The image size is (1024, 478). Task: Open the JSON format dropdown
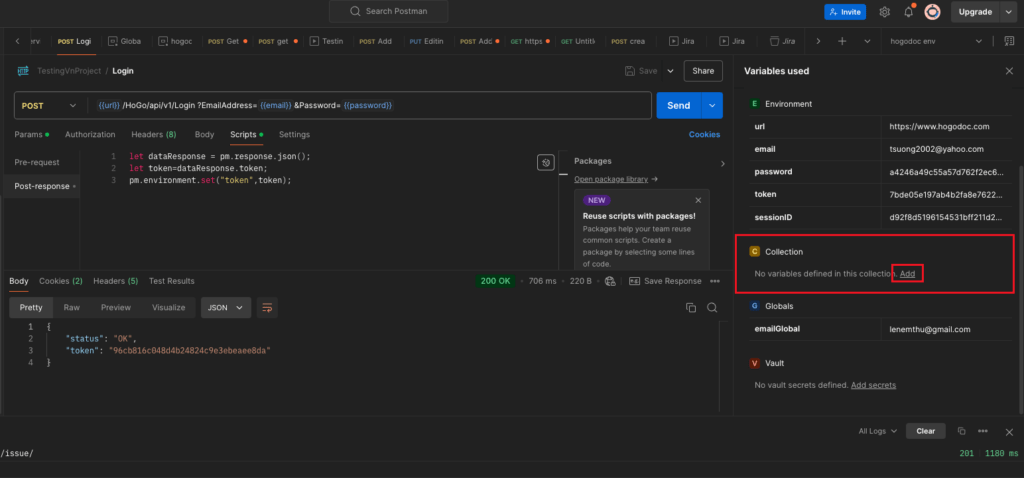click(225, 308)
